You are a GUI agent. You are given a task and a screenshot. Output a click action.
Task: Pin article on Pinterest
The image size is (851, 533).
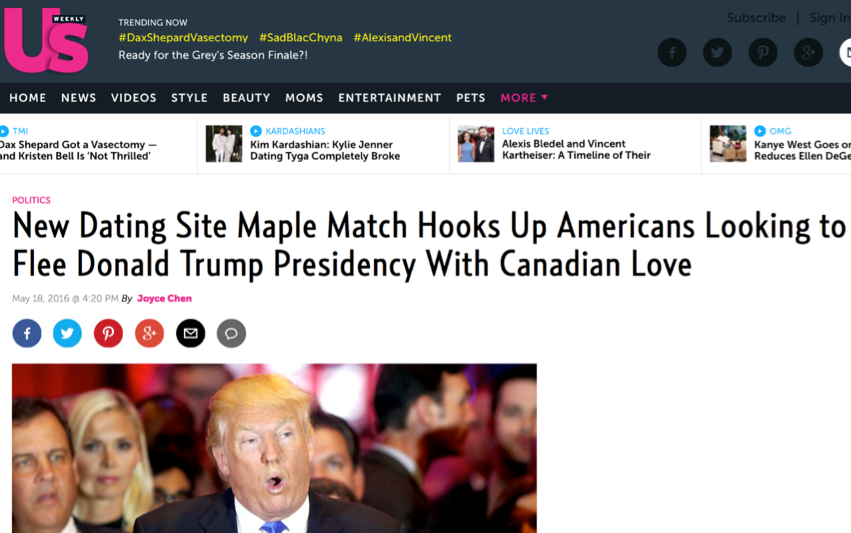[109, 333]
